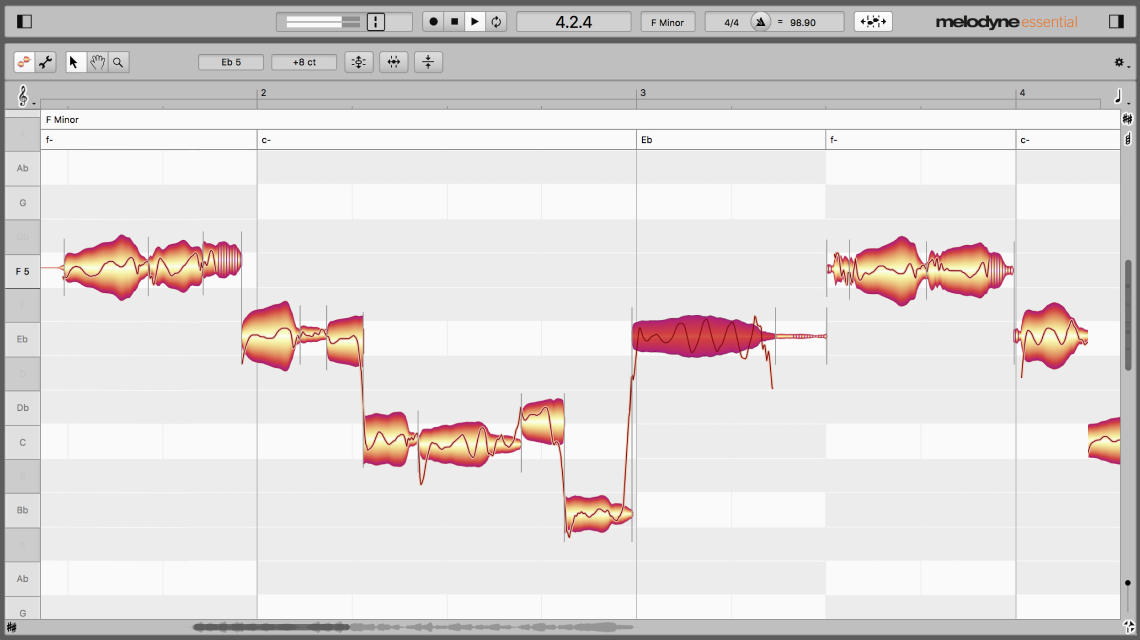This screenshot has width=1140, height=640.
Task: Toggle the Cycle loop button
Action: (496, 22)
